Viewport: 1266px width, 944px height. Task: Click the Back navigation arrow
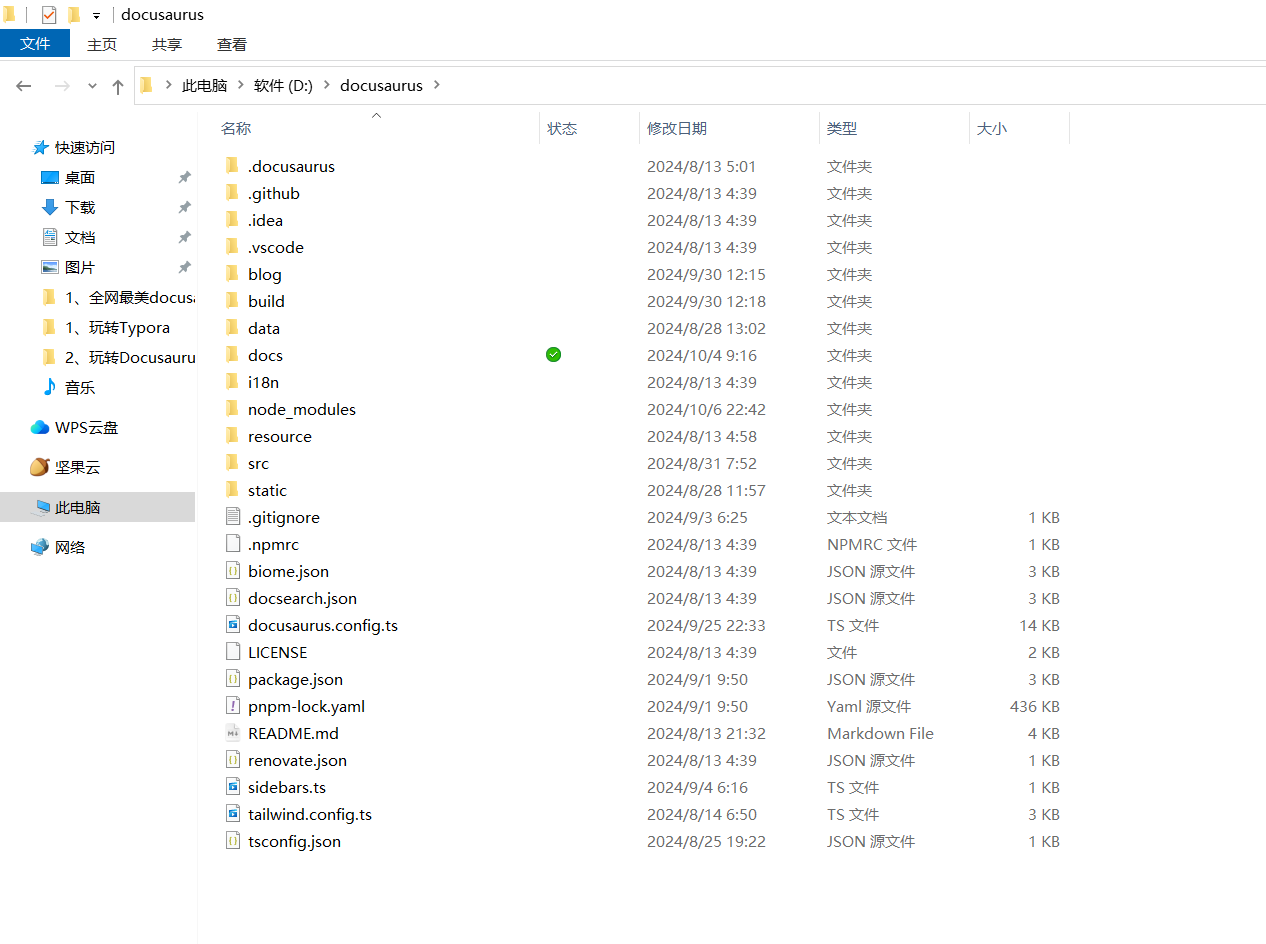tap(24, 86)
